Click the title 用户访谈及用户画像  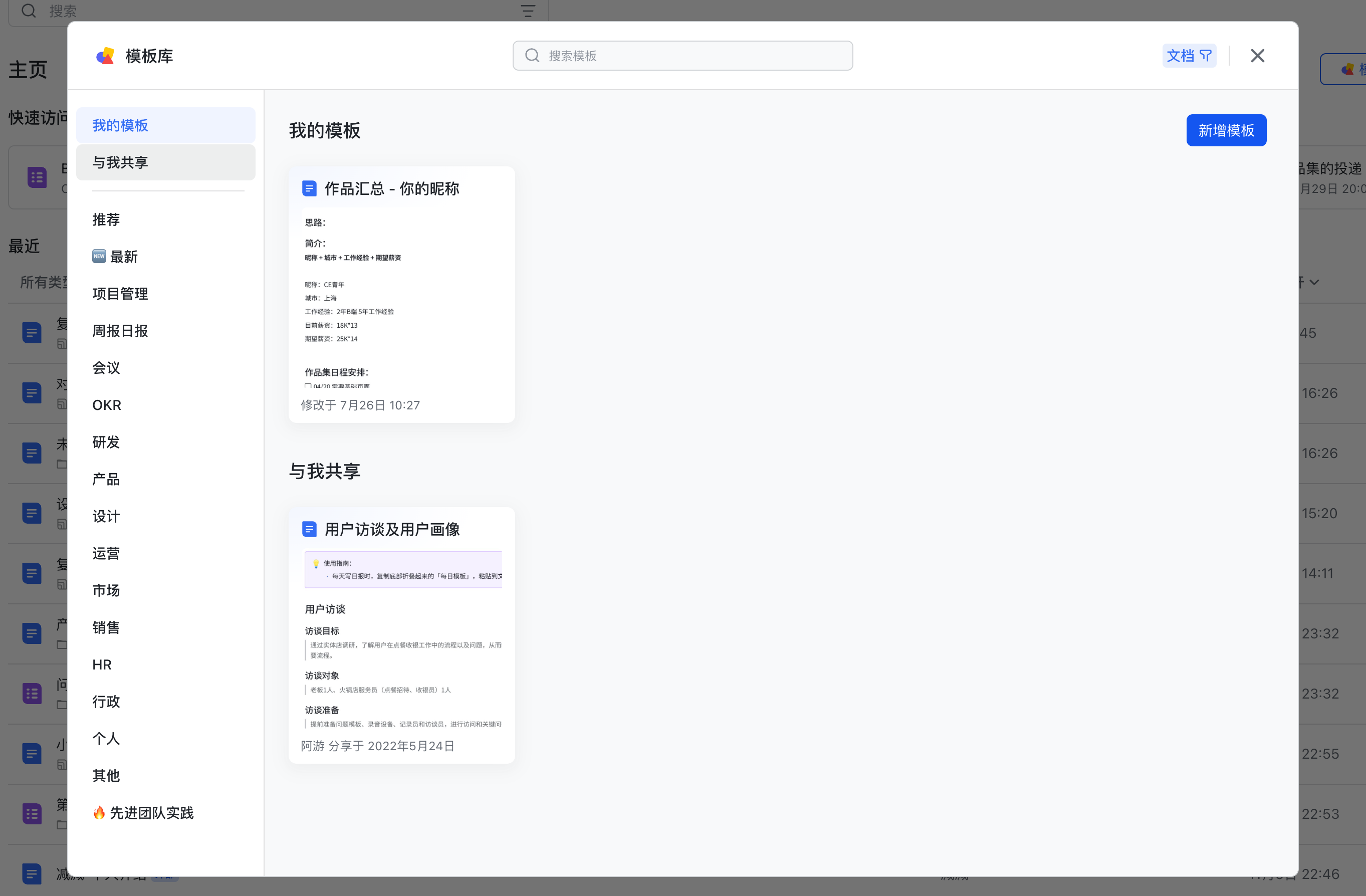coord(392,529)
